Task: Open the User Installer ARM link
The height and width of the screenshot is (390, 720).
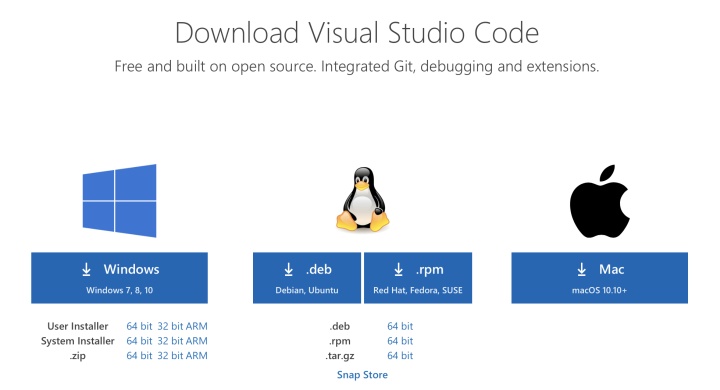Action: pyautogui.click(x=197, y=326)
